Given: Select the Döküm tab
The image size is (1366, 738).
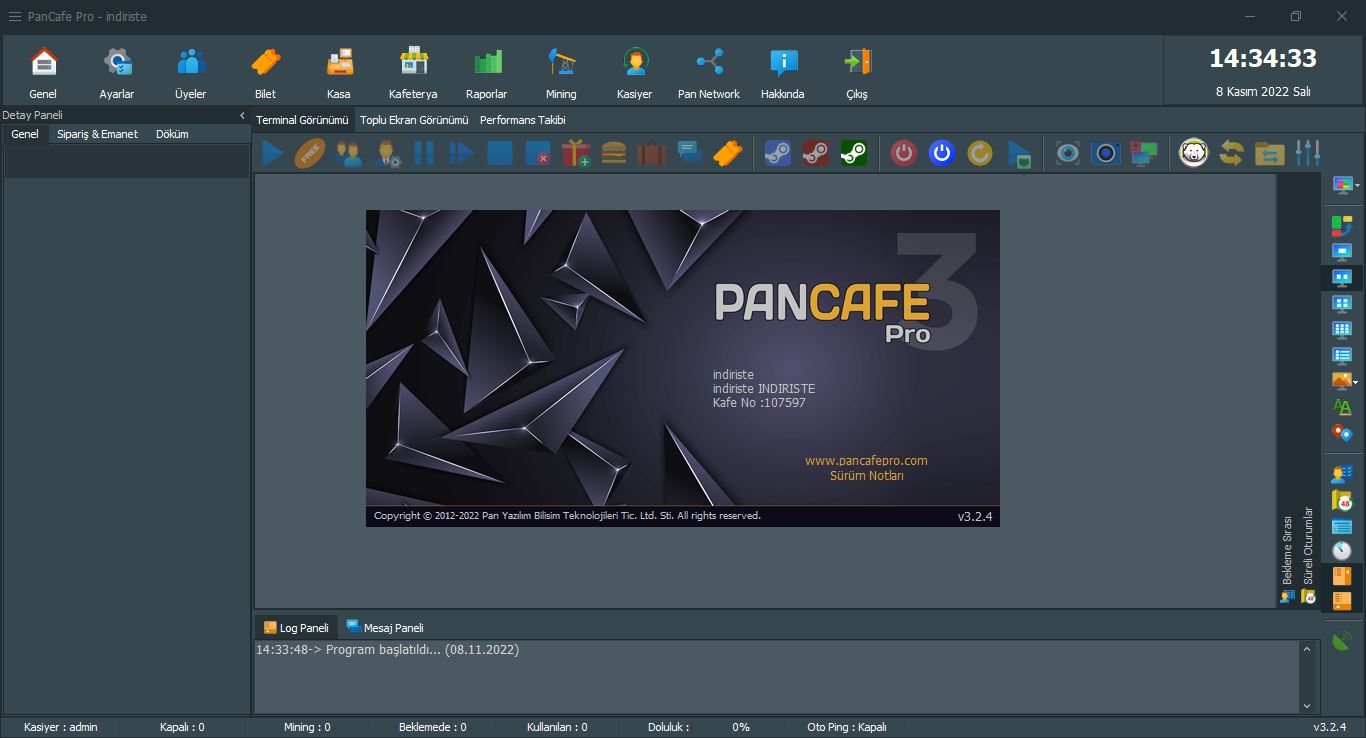Looking at the screenshot, I should (172, 134).
